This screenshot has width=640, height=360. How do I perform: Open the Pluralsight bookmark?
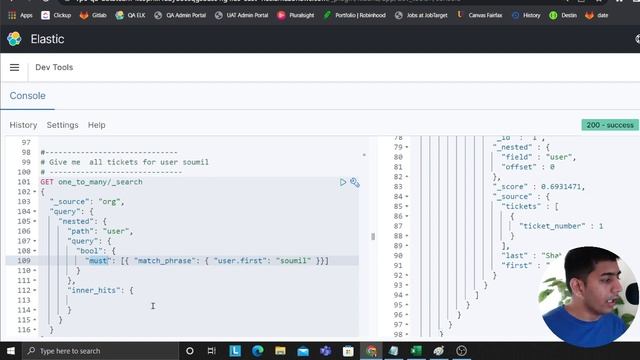tap(296, 15)
